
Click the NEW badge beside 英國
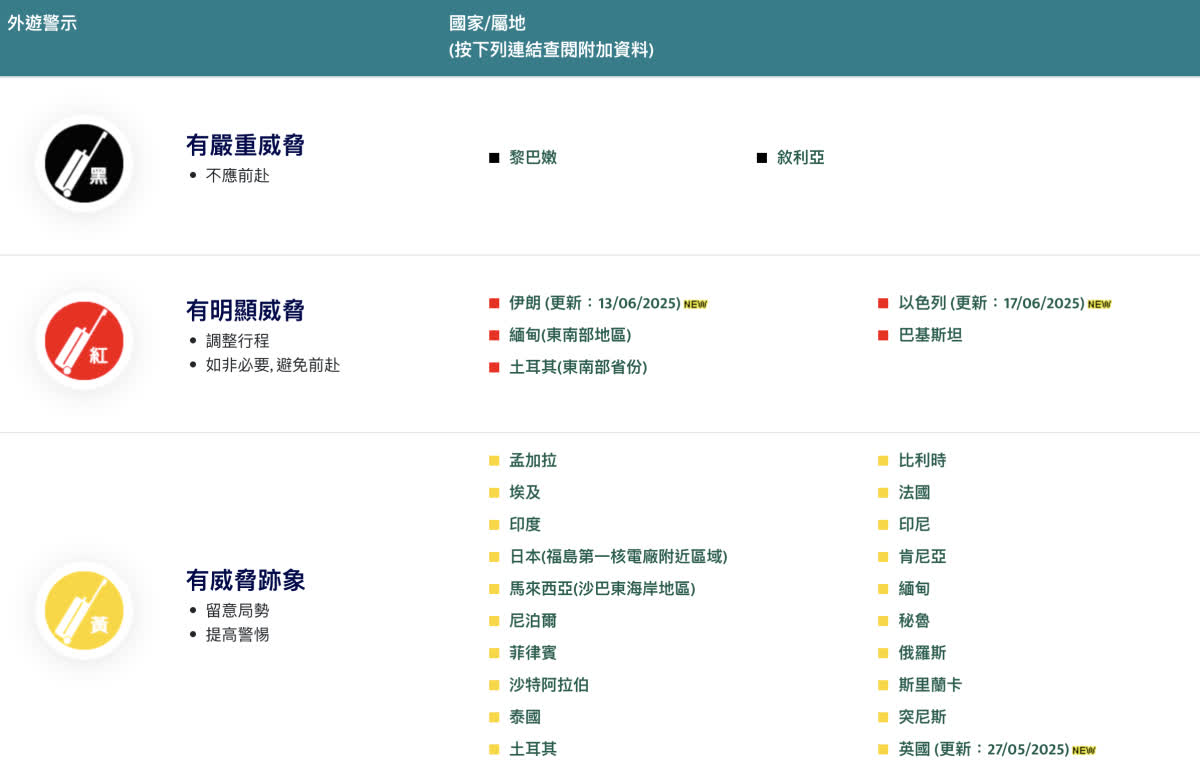pyautogui.click(x=1084, y=750)
